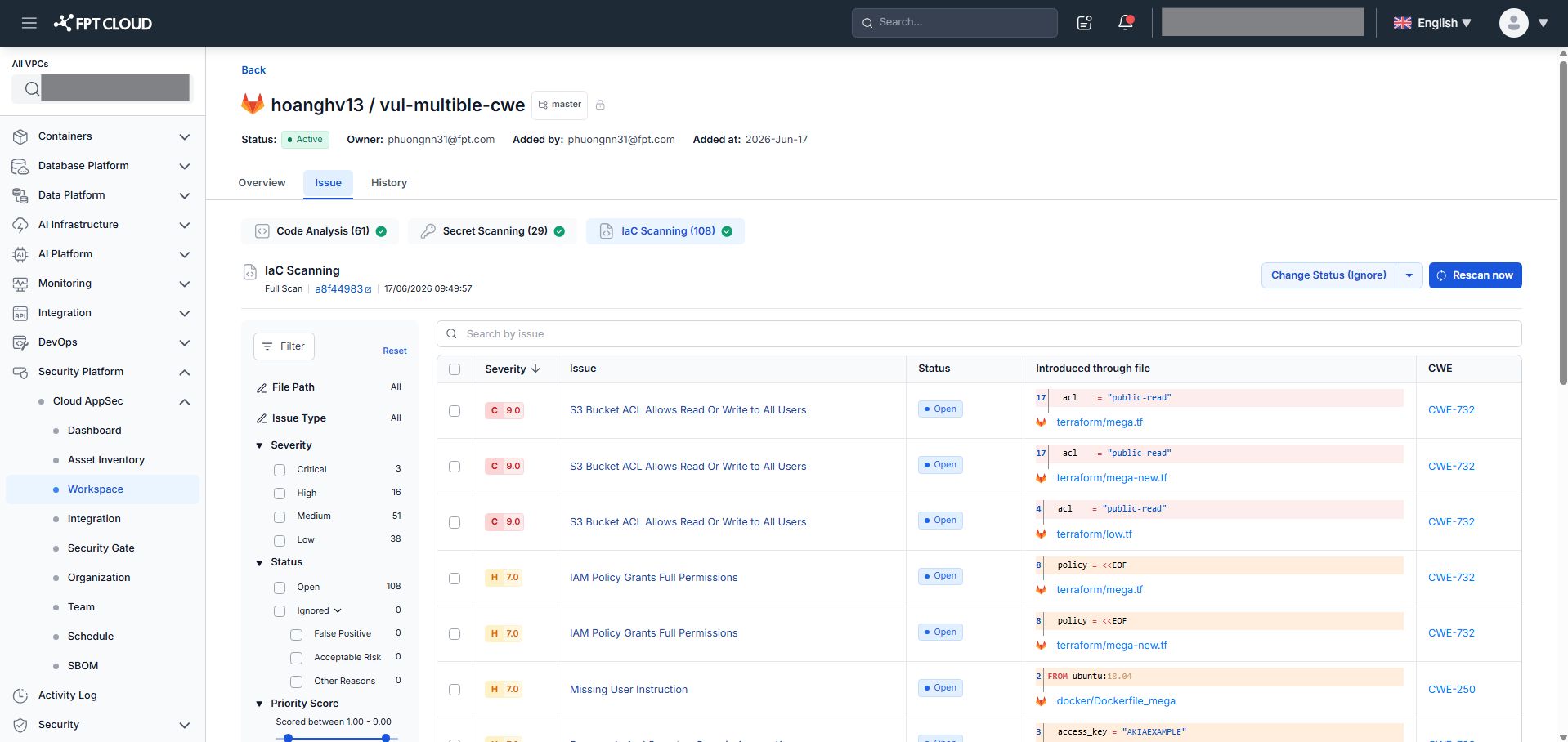Click the Security shield icon in sidebar
Image resolution: width=1568 pixels, height=742 pixels.
(x=20, y=725)
